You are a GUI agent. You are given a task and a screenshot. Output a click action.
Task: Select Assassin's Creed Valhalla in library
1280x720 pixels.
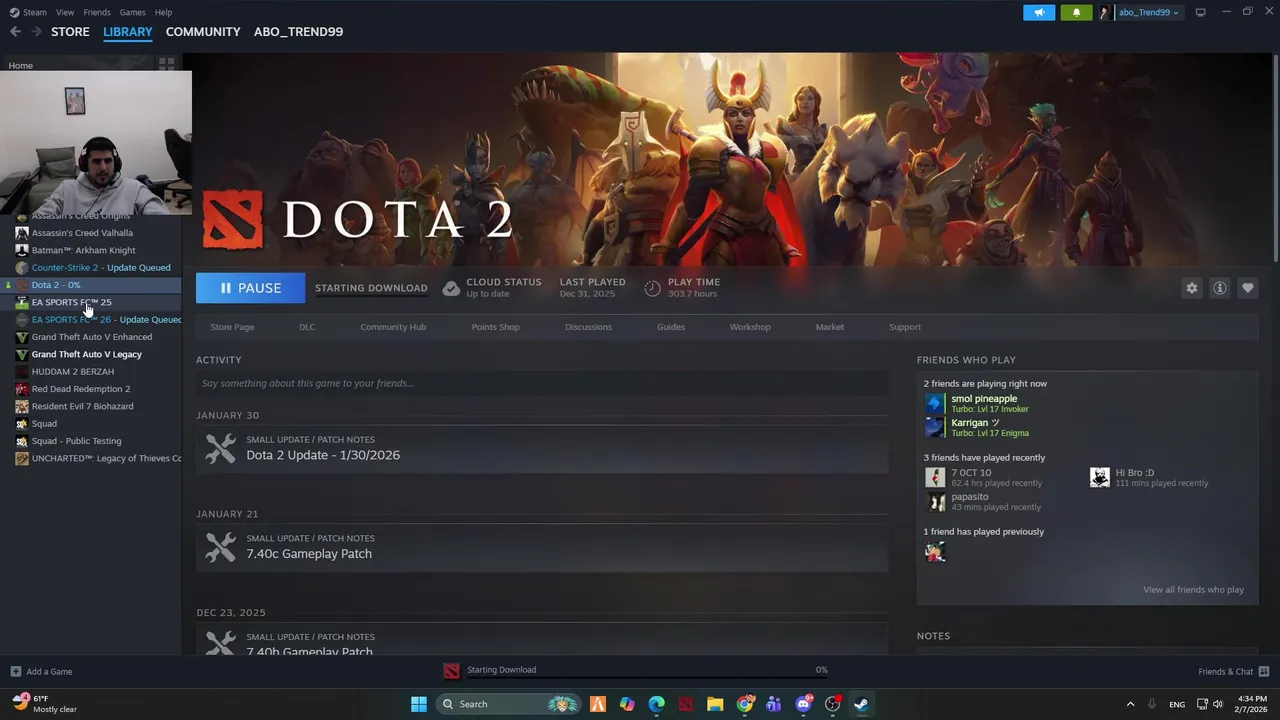(82, 233)
